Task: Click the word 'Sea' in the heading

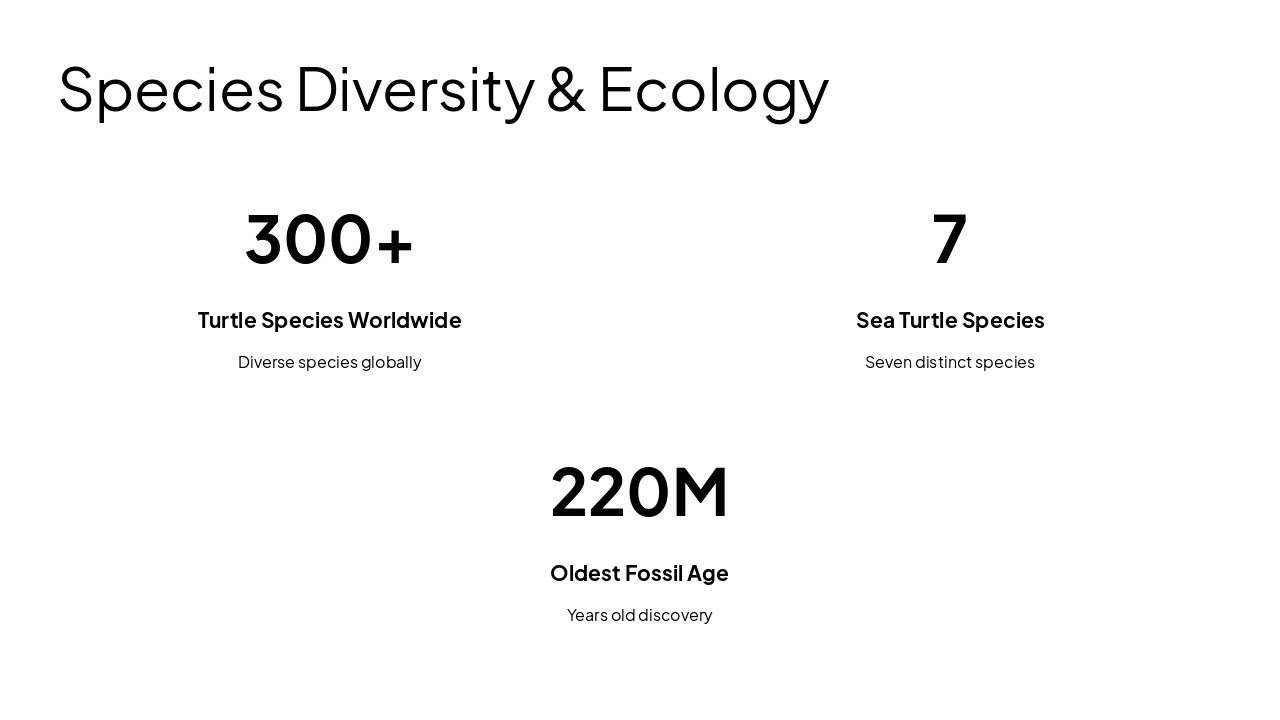Action: tap(875, 320)
